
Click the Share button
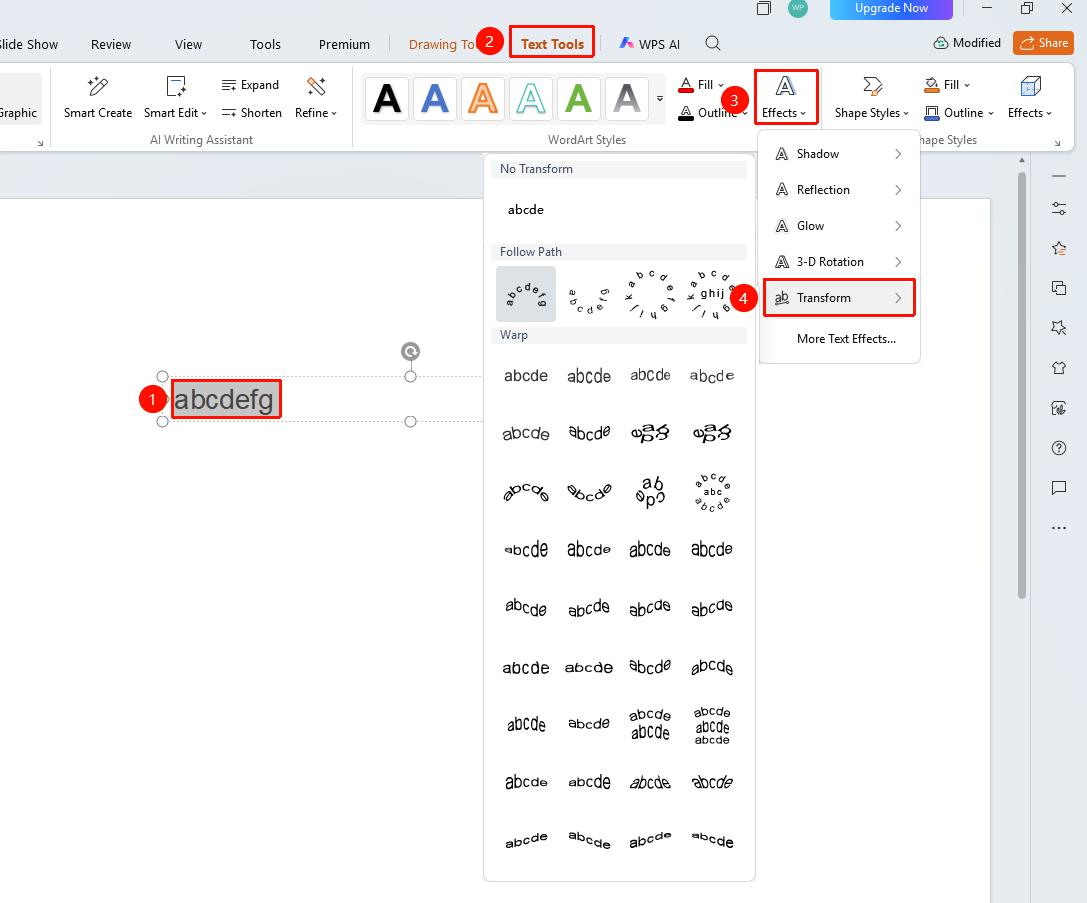point(1043,43)
